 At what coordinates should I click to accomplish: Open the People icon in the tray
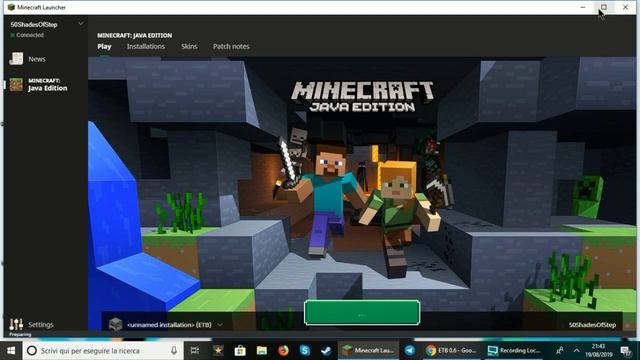(560, 351)
